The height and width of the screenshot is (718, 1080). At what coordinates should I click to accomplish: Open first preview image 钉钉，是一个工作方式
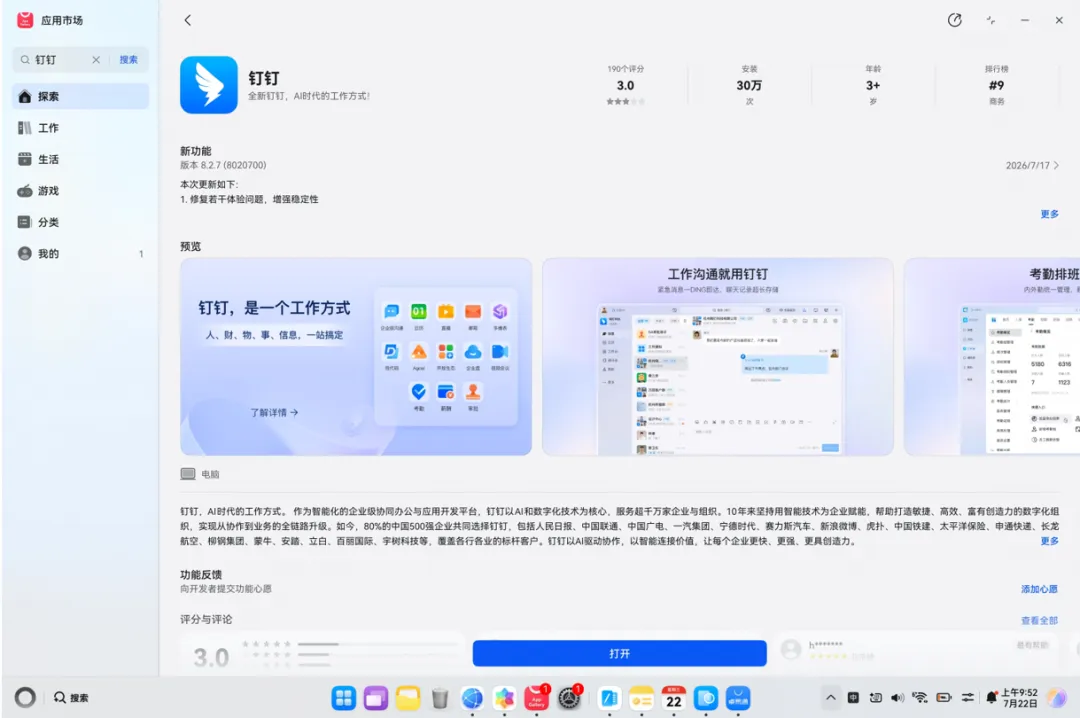(356, 357)
